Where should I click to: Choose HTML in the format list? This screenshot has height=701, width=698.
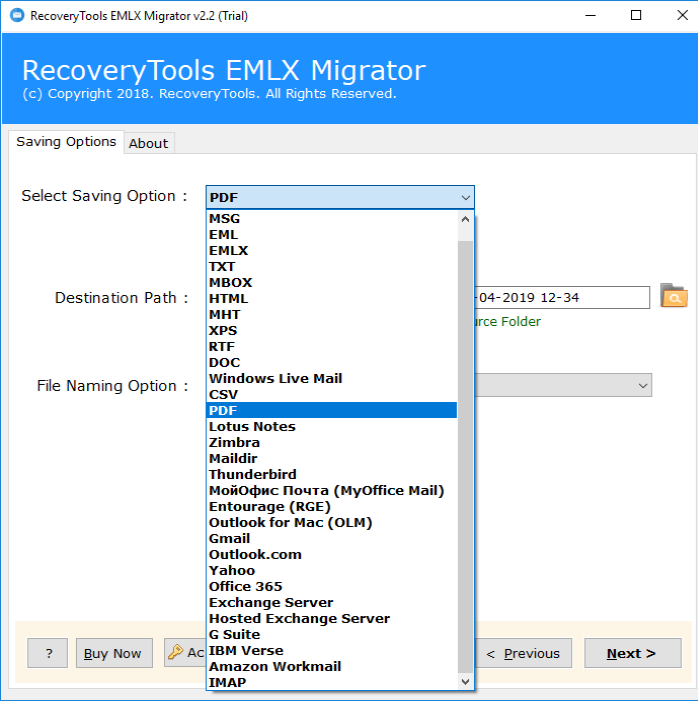pyautogui.click(x=331, y=299)
